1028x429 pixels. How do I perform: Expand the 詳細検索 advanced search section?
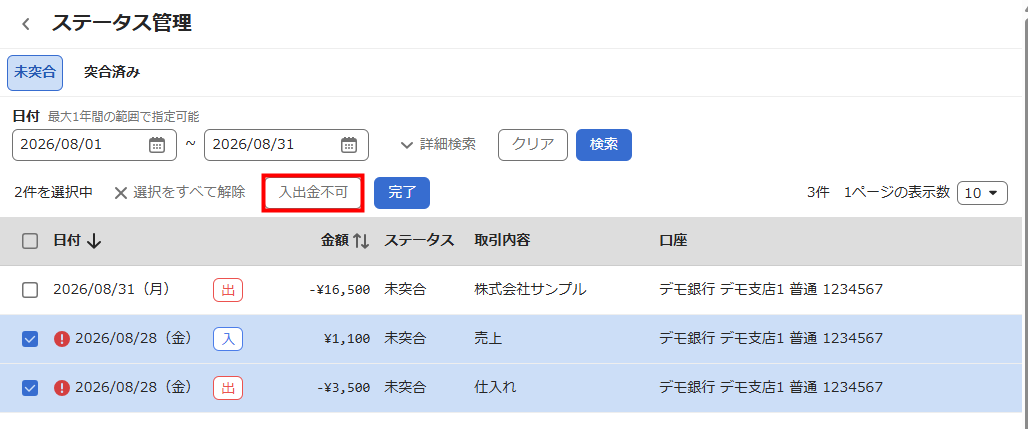[438, 145]
